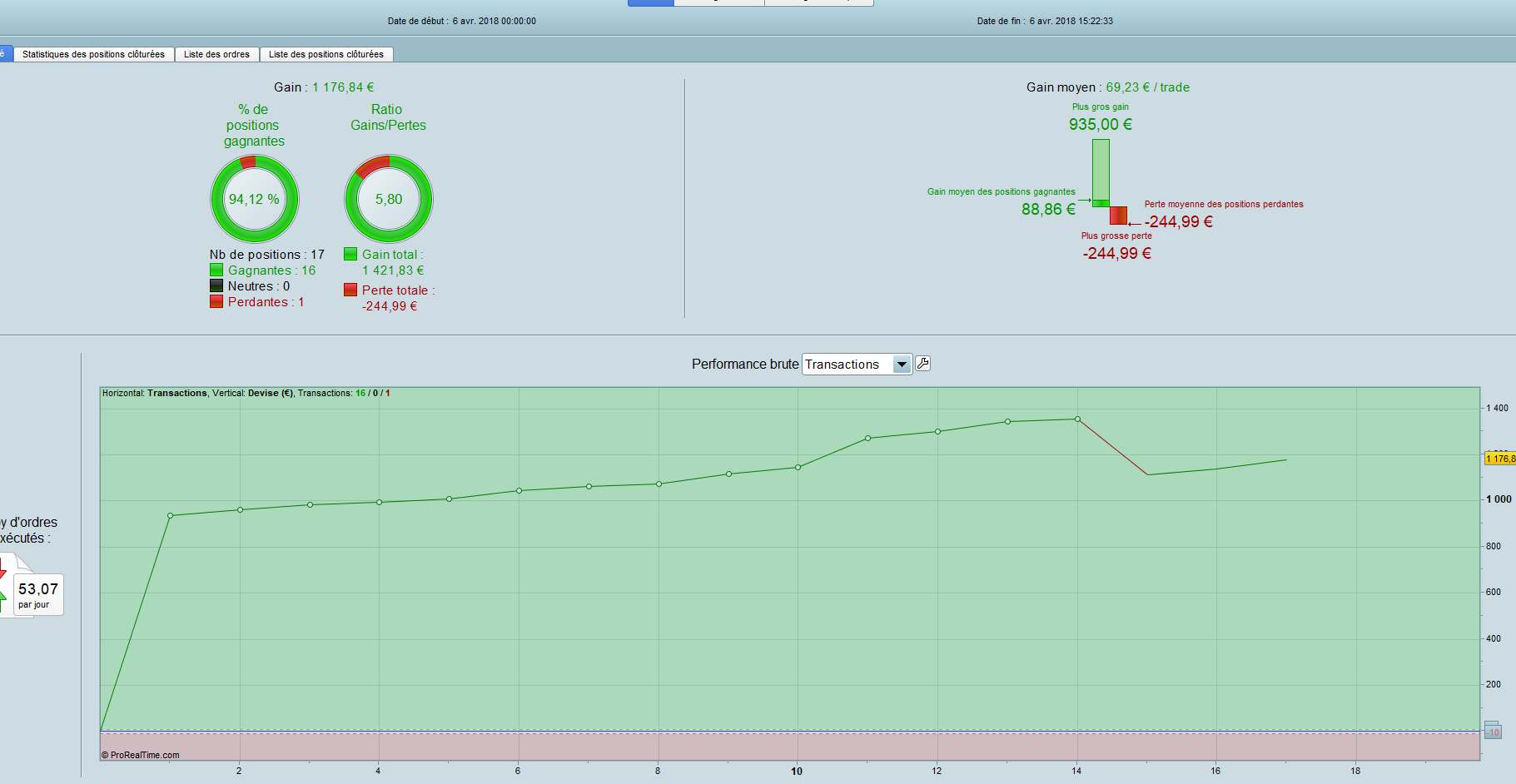Open chart settings wrench next to Transactions
The image size is (1516, 784).
922,364
